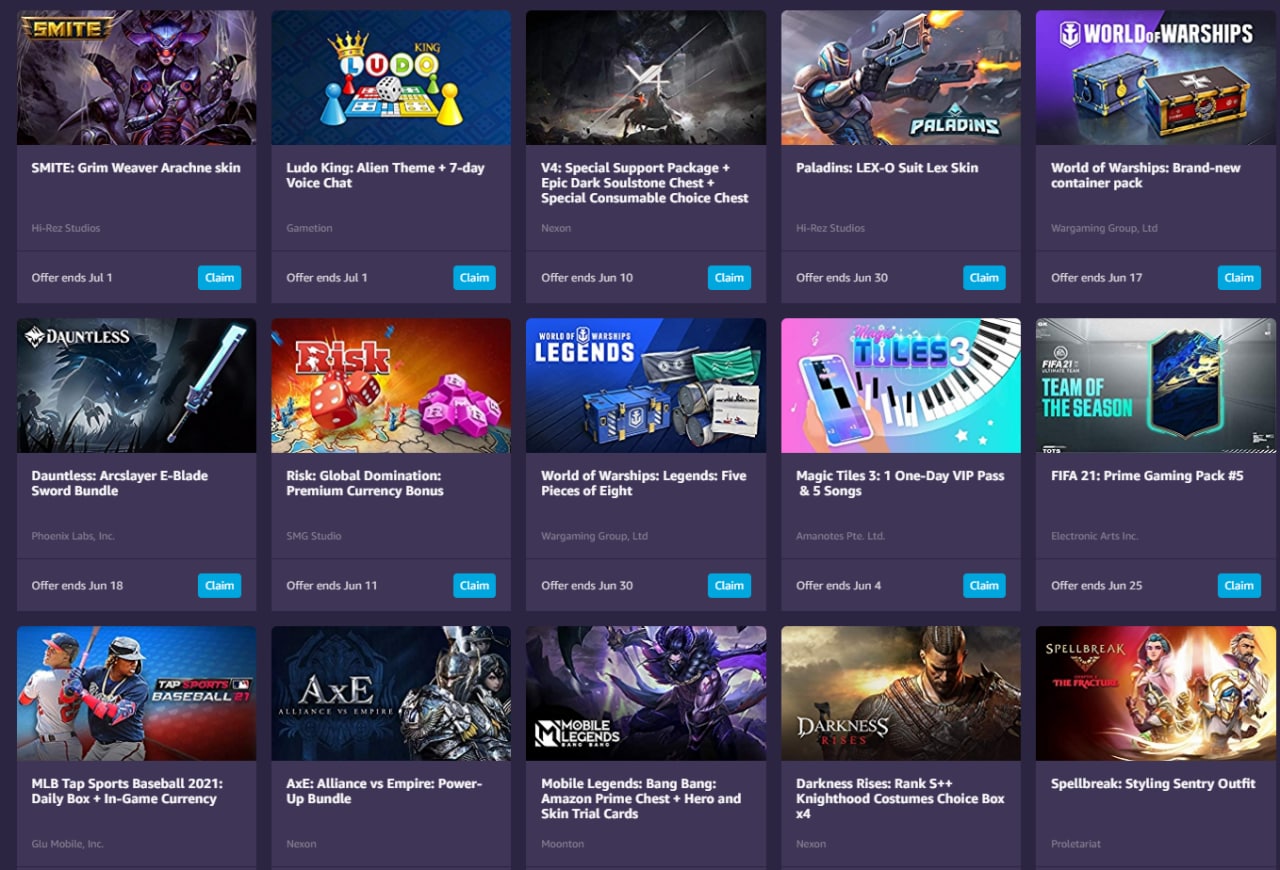1280x870 pixels.
Task: Open the Darkness Rises artwork thumbnail
Action: pos(901,694)
